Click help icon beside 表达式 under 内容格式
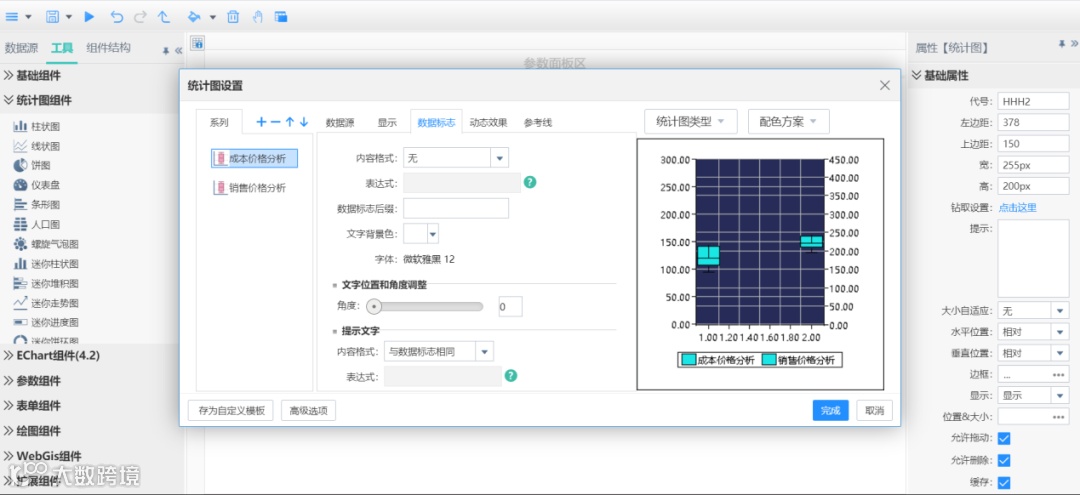 coord(530,182)
